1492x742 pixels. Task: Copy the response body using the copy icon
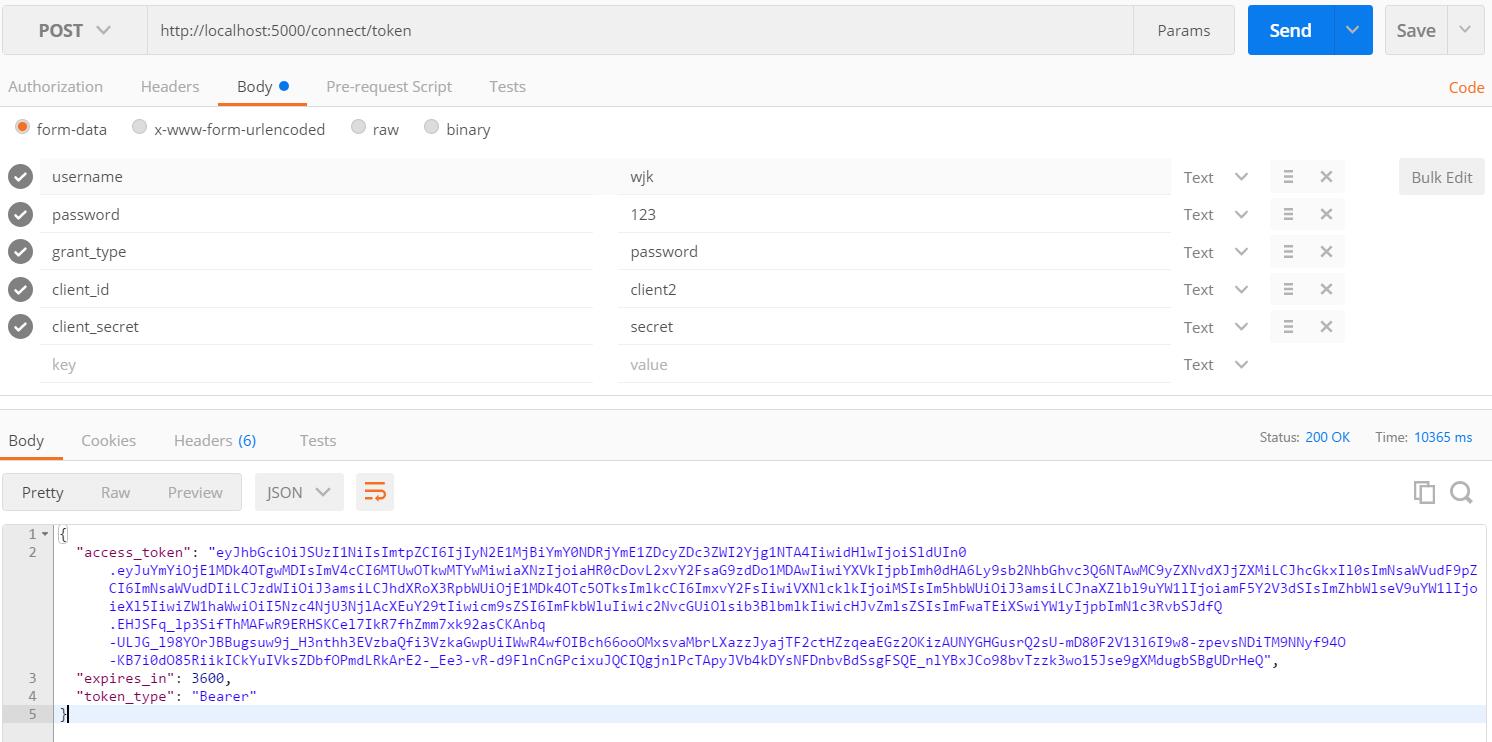(1424, 491)
